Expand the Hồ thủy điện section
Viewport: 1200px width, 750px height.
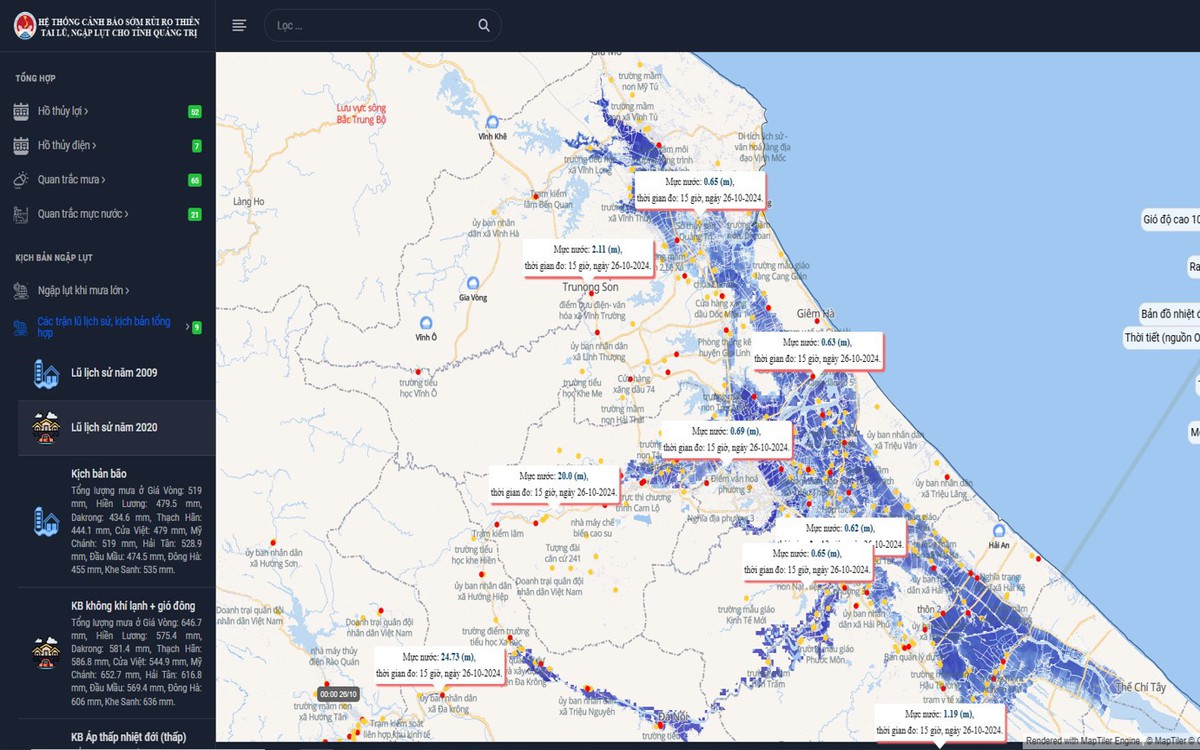(x=67, y=146)
